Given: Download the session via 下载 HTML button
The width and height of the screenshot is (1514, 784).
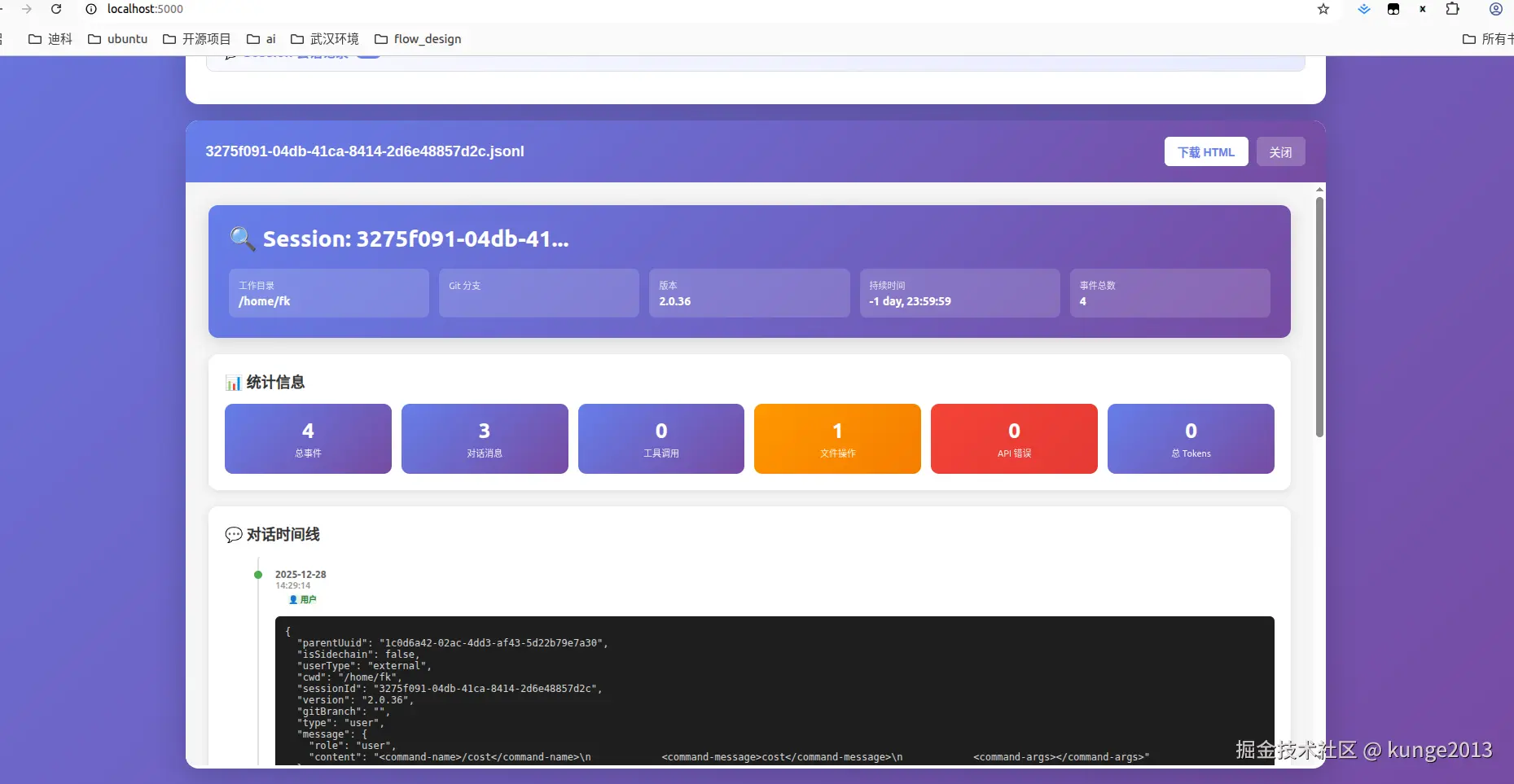Looking at the screenshot, I should [x=1206, y=152].
